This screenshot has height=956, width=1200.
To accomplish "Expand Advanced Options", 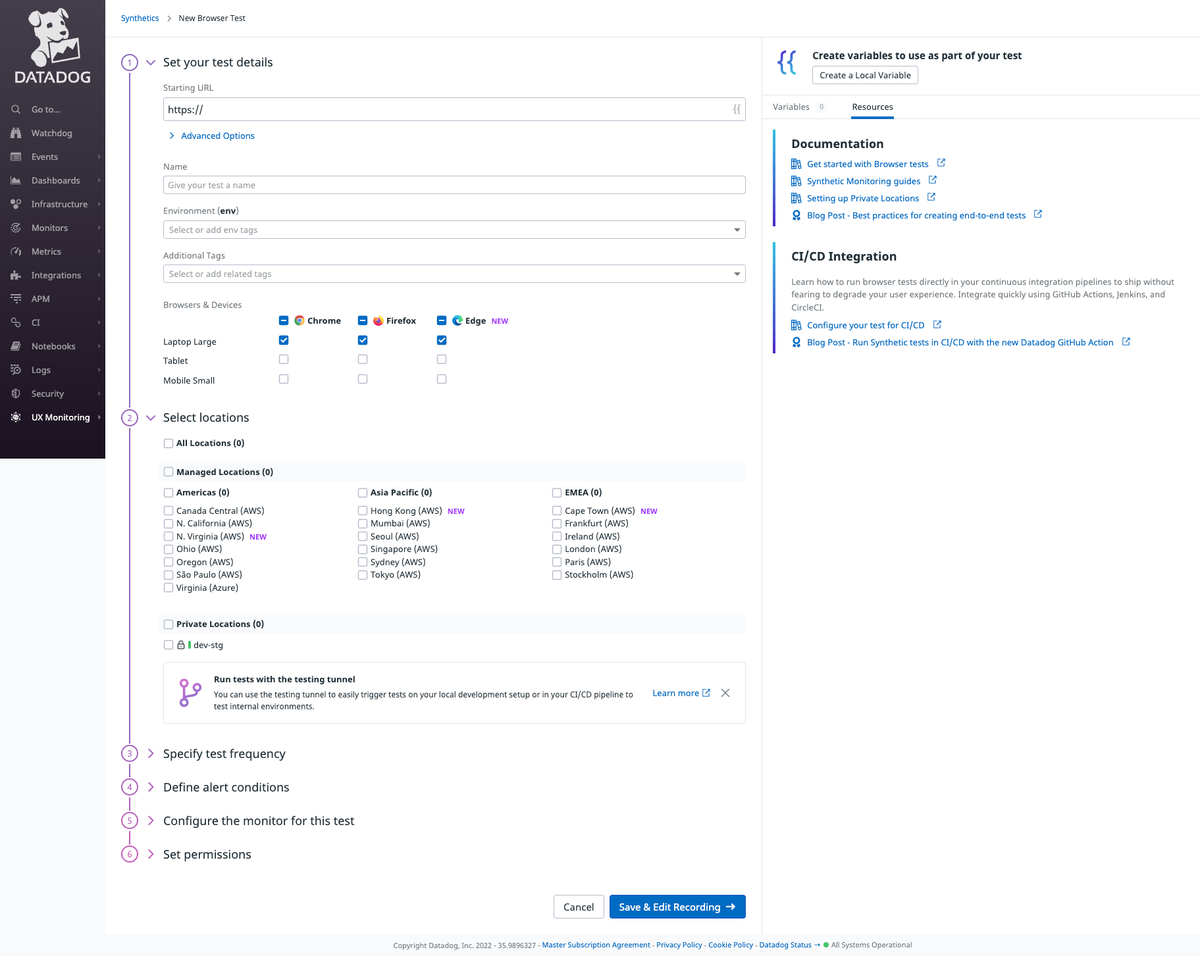I will click(211, 136).
